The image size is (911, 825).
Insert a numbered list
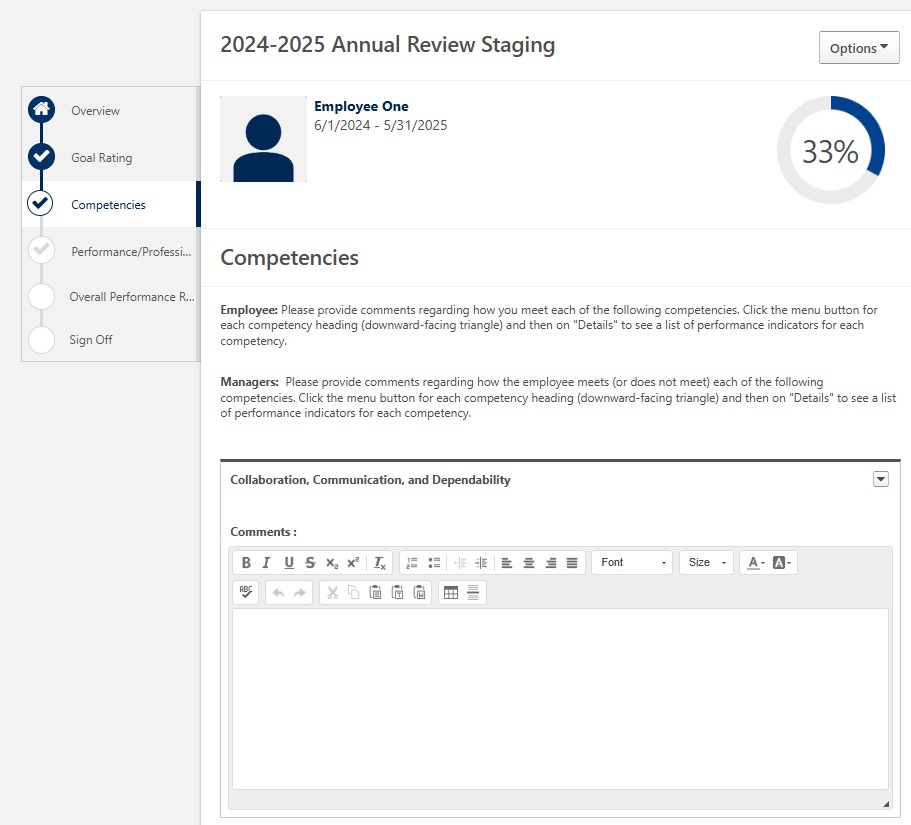coord(412,562)
